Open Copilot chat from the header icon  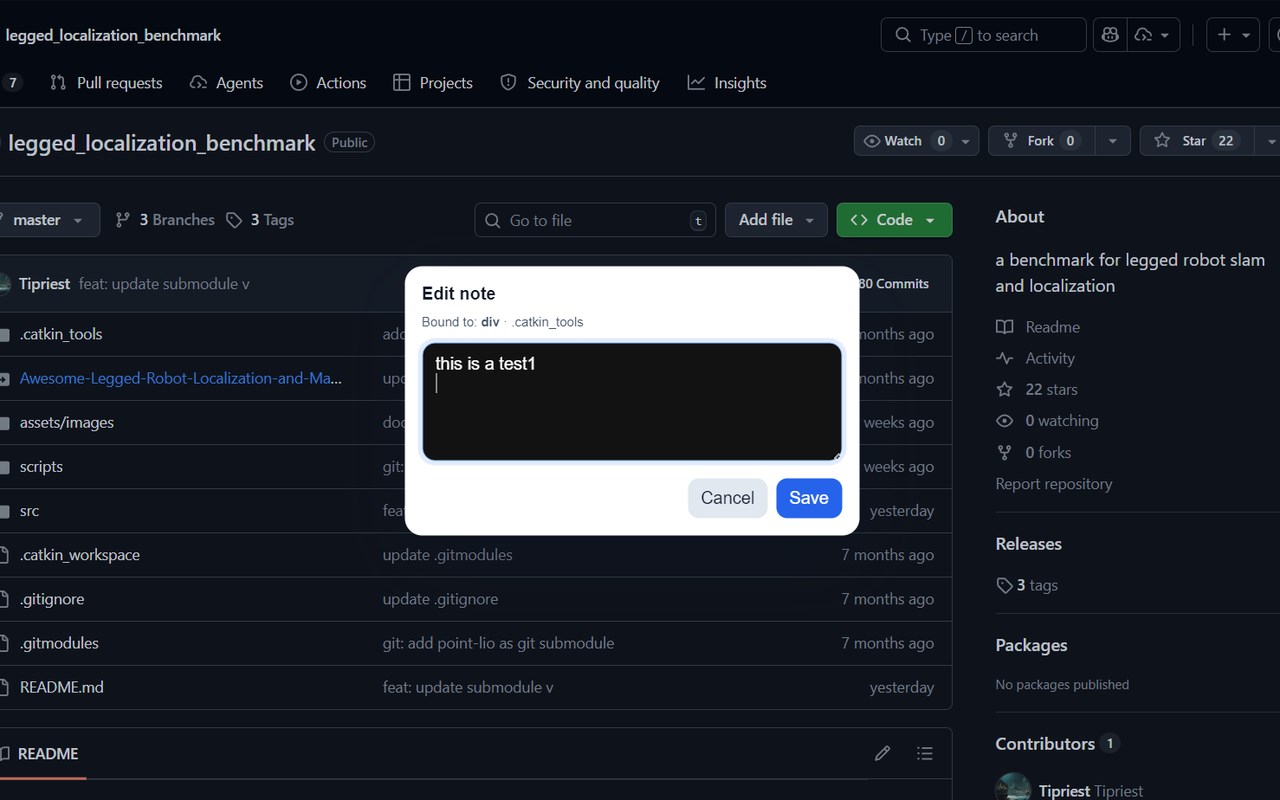coord(1110,35)
